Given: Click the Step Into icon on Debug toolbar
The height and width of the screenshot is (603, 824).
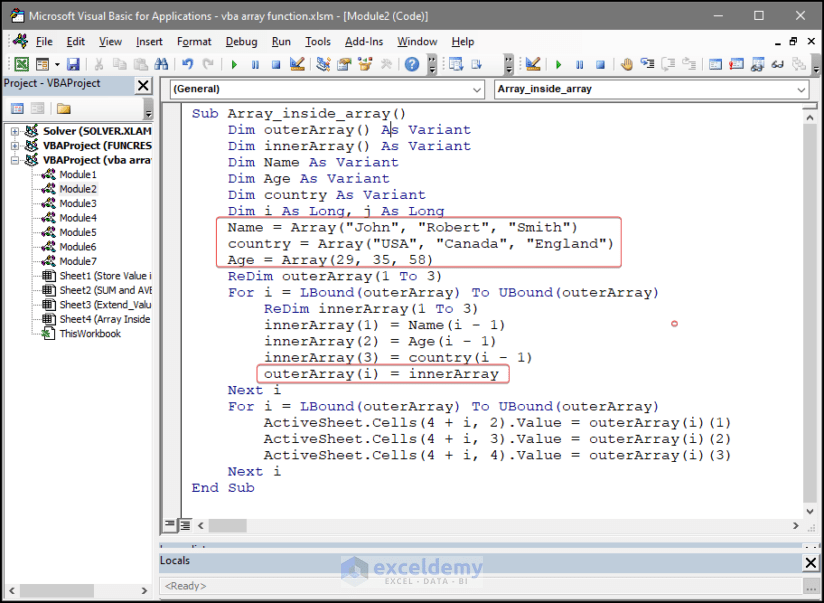Looking at the screenshot, I should (648, 63).
